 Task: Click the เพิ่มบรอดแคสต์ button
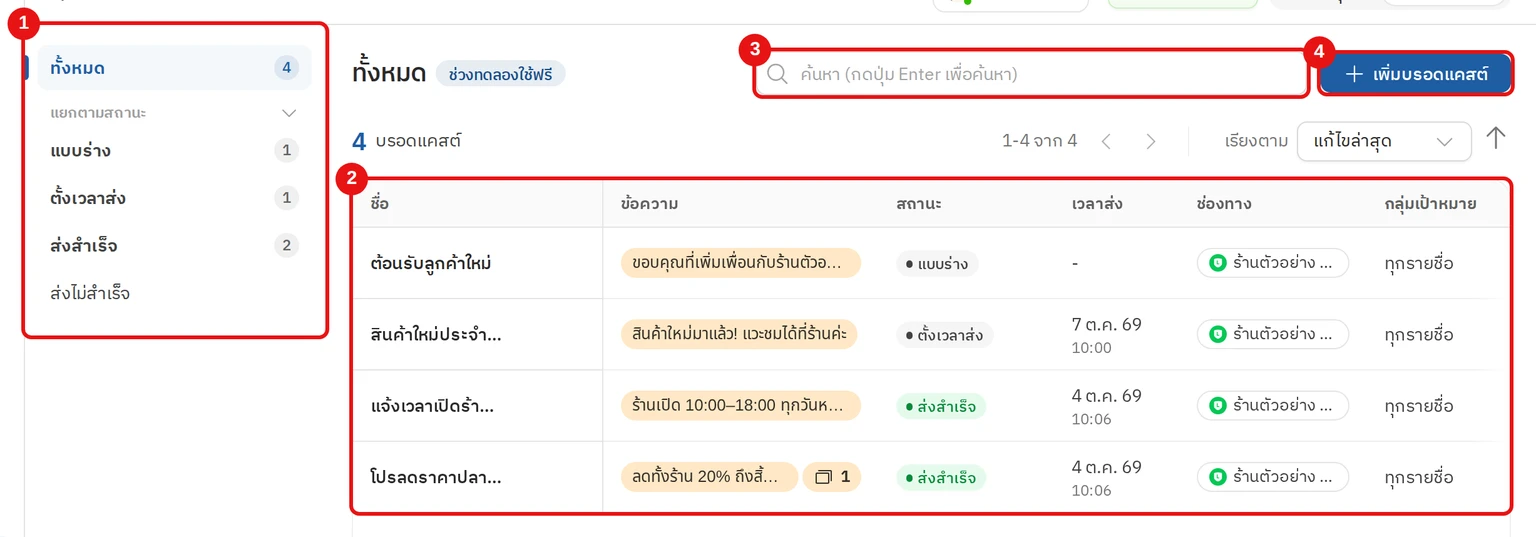point(1415,74)
